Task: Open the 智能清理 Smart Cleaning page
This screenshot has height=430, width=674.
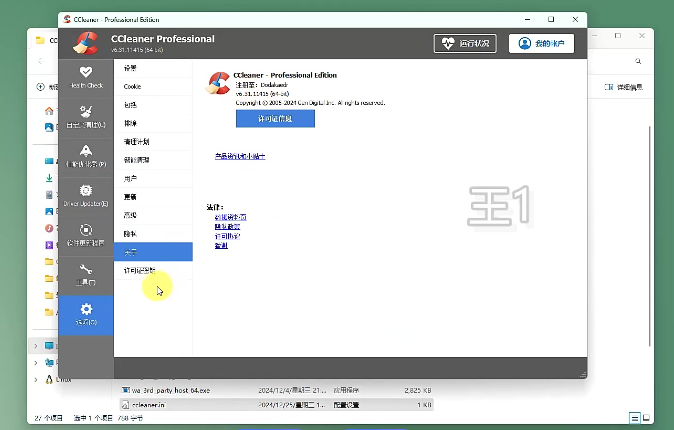Action: pos(153,160)
